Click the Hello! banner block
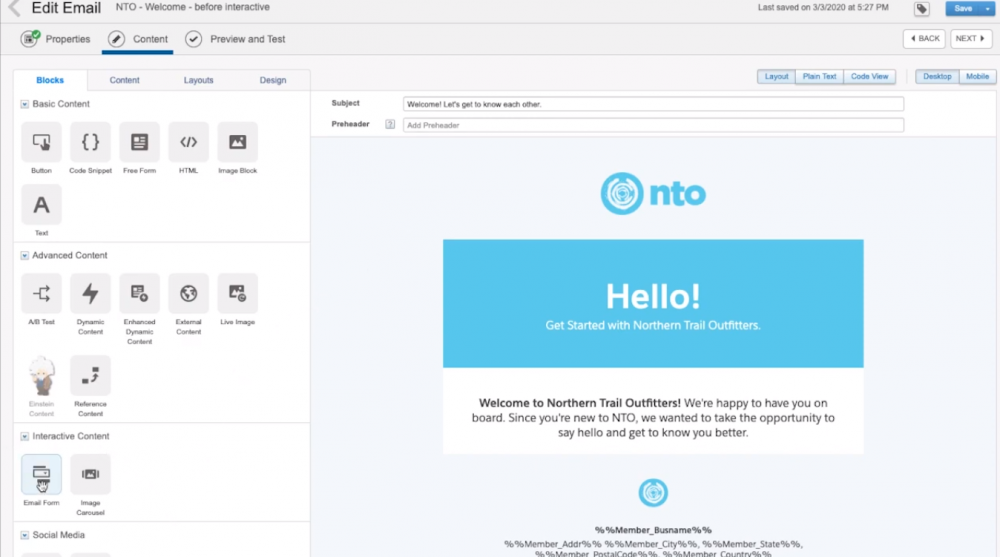The image size is (1000, 557). (653, 304)
